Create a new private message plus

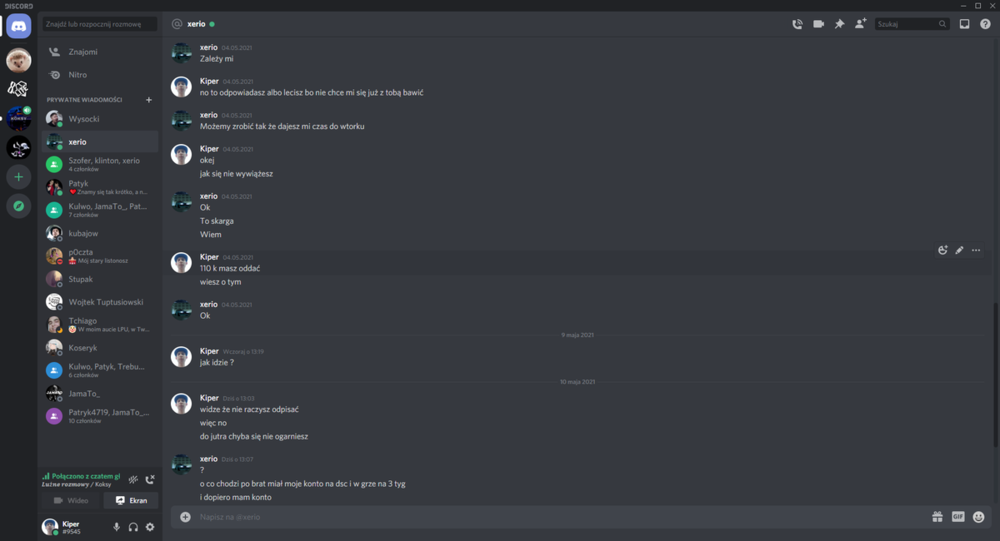(149, 100)
